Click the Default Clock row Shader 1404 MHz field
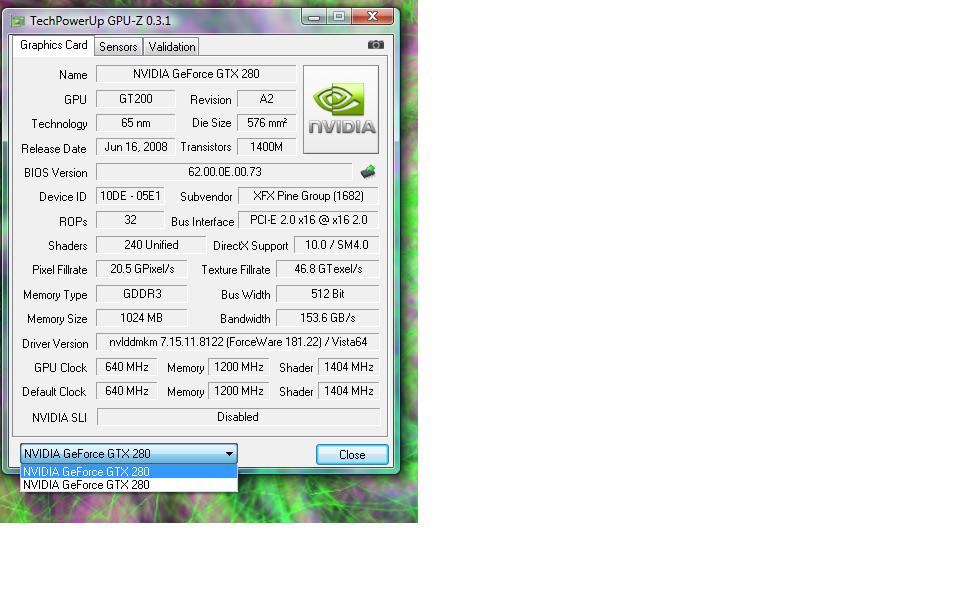This screenshot has height=600, width=960. (348, 391)
